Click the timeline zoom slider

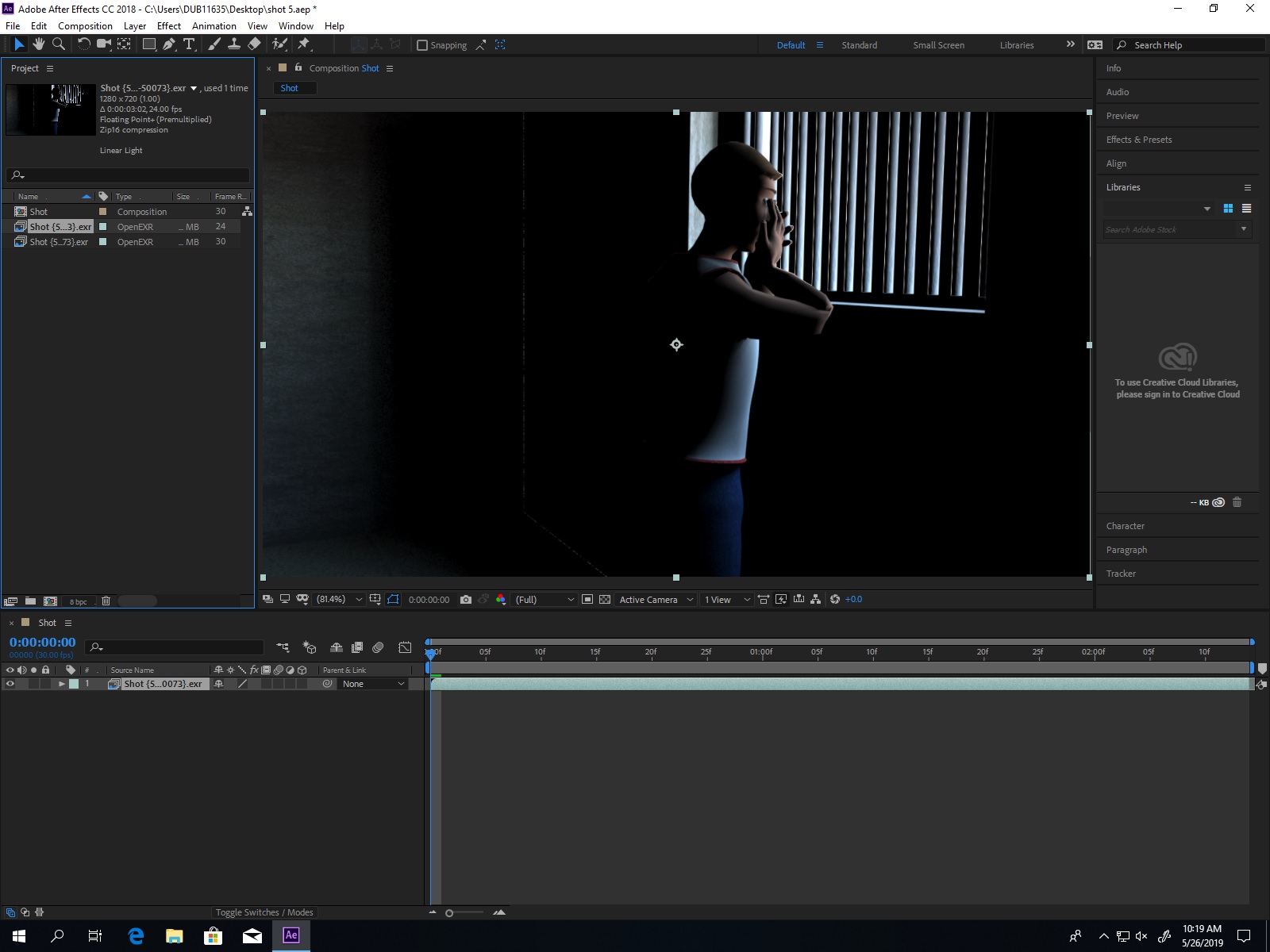coord(449,913)
